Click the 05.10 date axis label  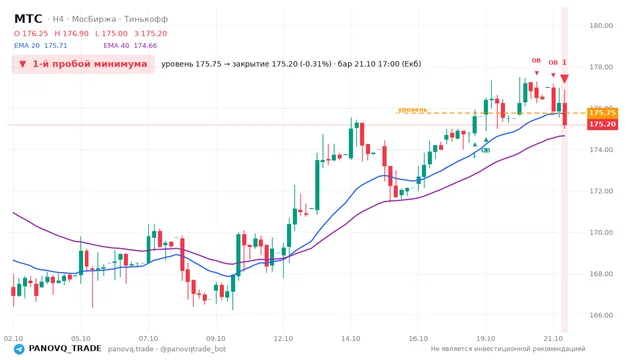81,339
